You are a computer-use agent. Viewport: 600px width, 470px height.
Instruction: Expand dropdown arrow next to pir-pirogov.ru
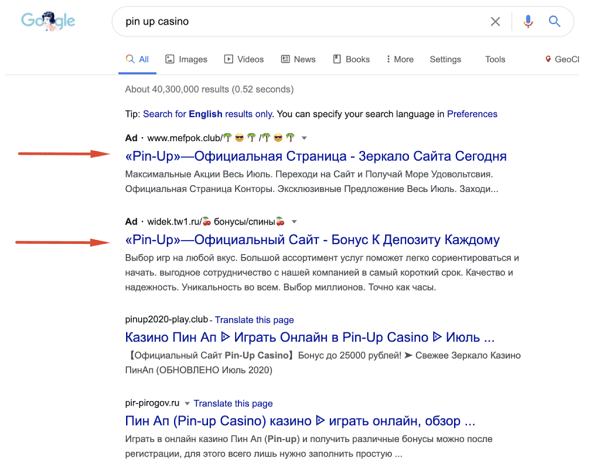pos(187,403)
